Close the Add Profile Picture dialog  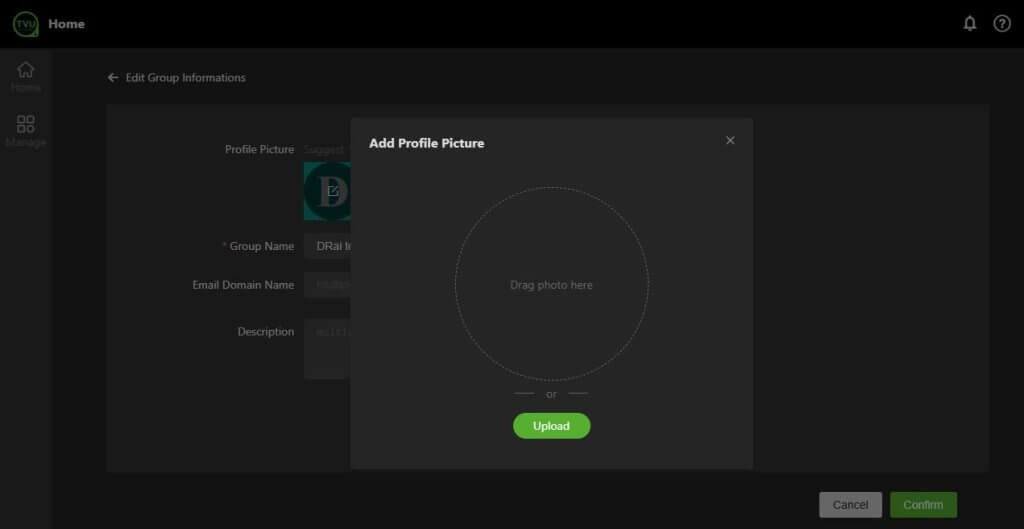pos(730,141)
